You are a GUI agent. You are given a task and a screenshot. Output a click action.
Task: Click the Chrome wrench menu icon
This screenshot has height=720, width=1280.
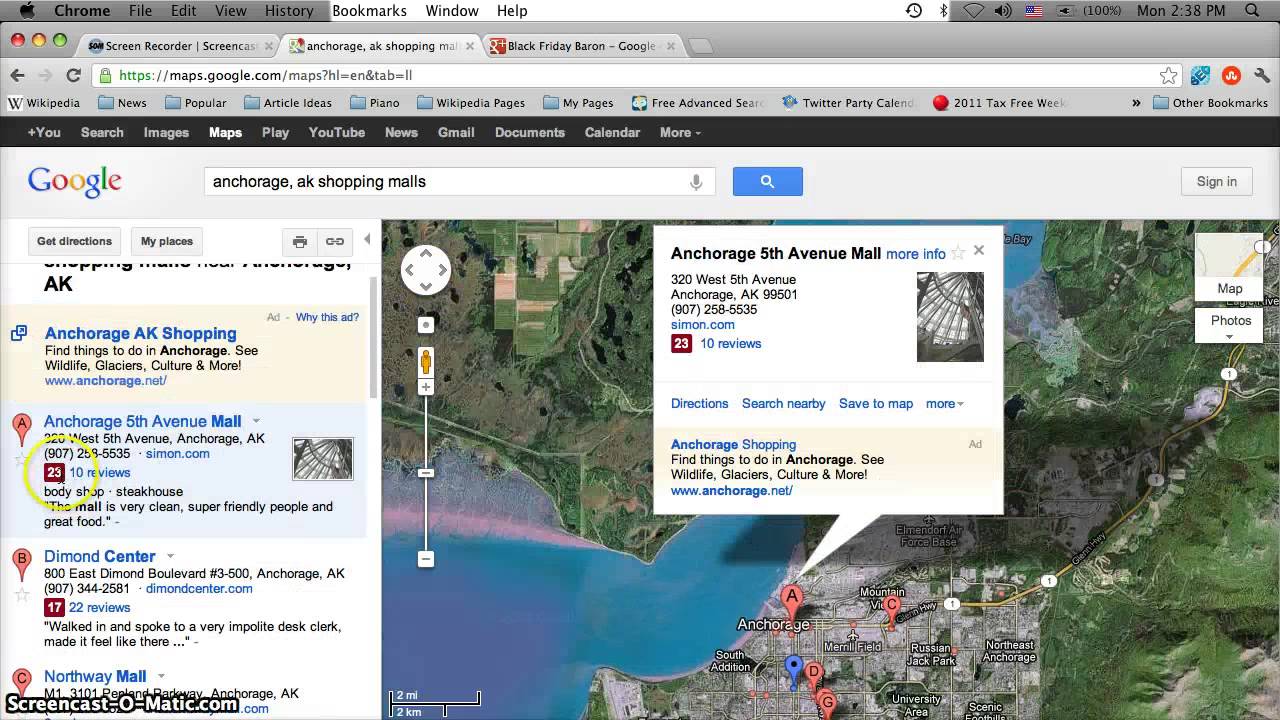coord(1261,75)
